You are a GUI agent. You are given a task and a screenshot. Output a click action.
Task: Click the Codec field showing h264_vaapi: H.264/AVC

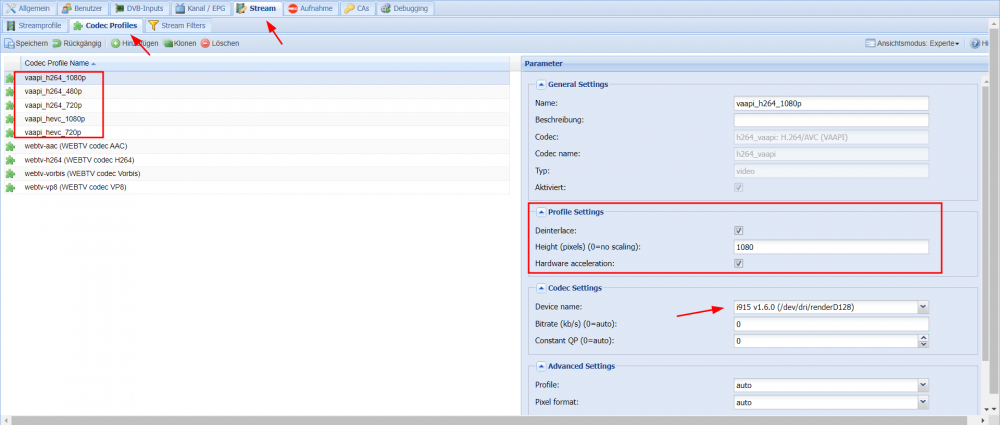pyautogui.click(x=831, y=137)
